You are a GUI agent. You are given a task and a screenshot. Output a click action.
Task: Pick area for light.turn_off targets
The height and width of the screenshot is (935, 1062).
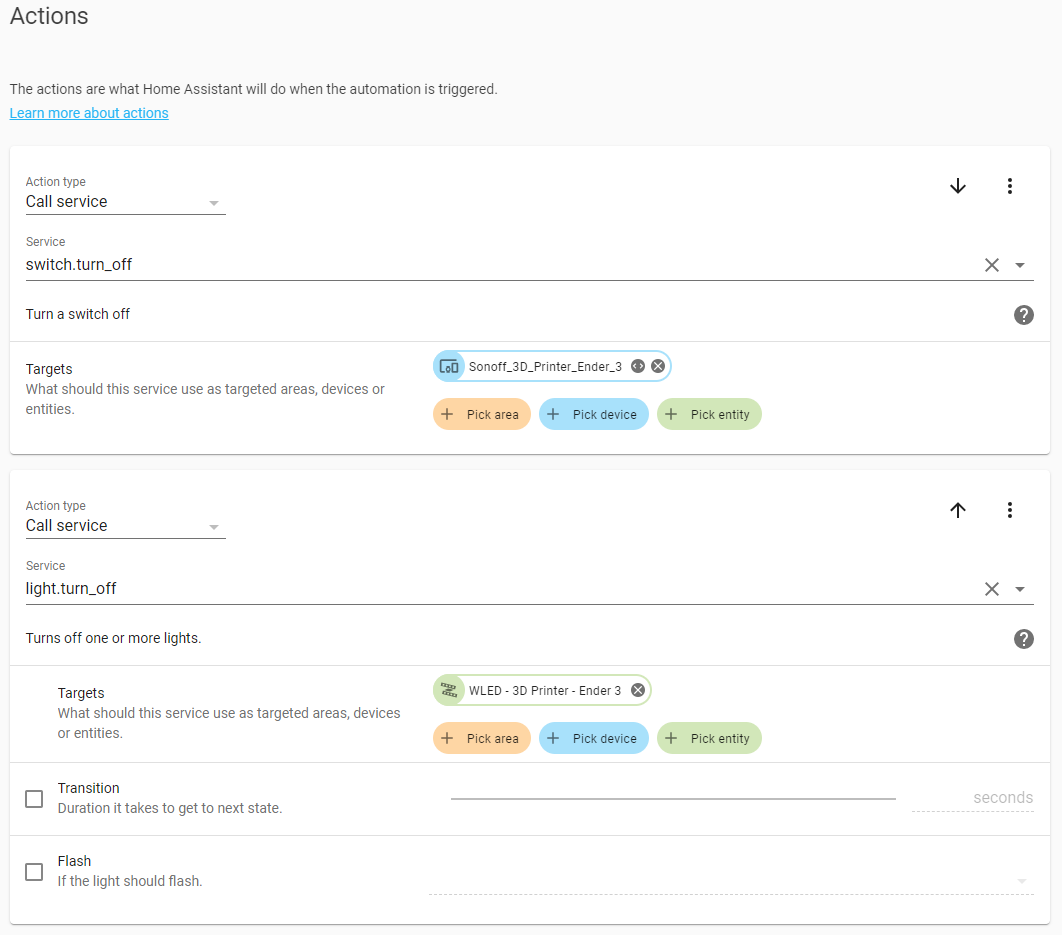482,738
